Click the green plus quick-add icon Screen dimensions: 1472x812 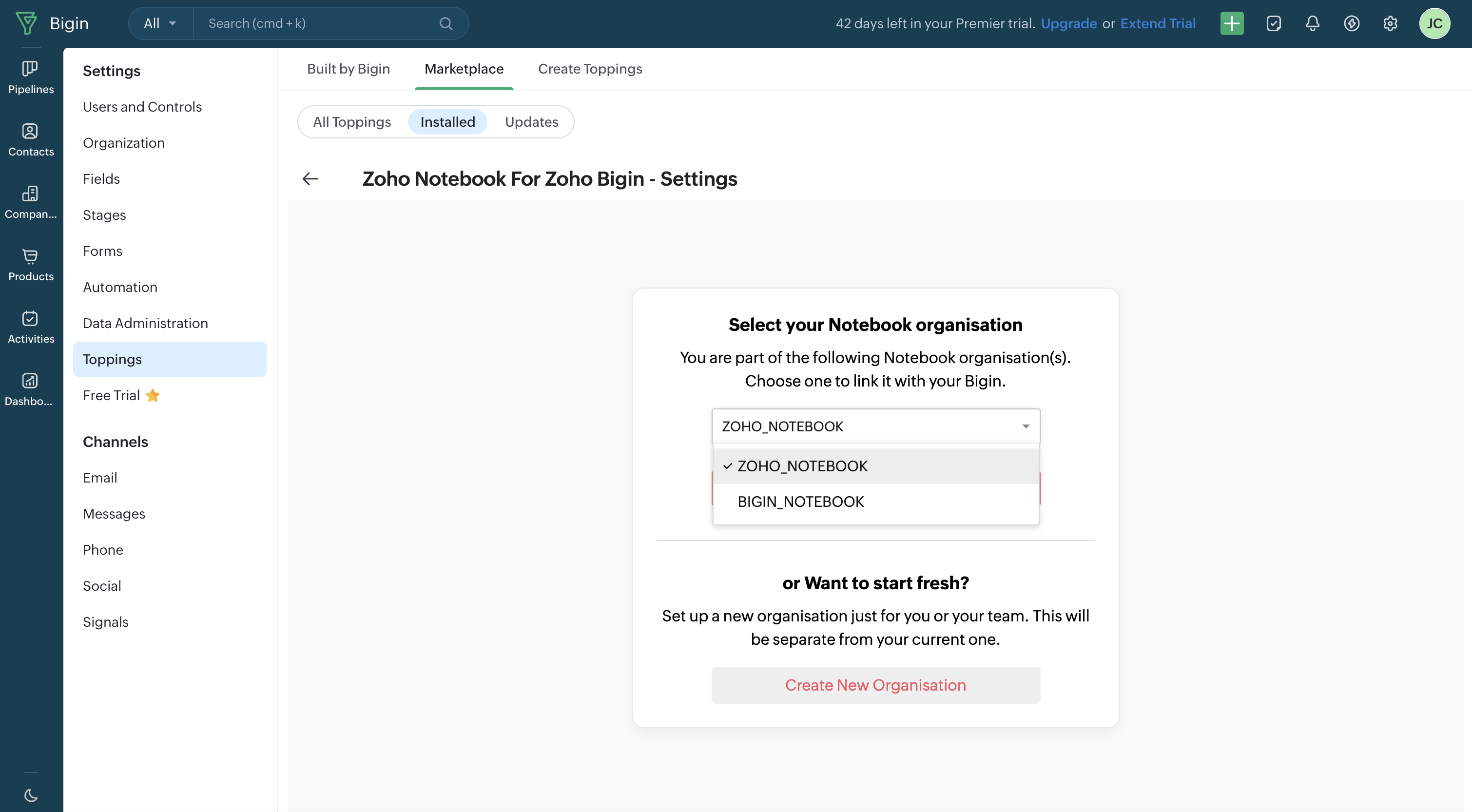(x=1231, y=23)
